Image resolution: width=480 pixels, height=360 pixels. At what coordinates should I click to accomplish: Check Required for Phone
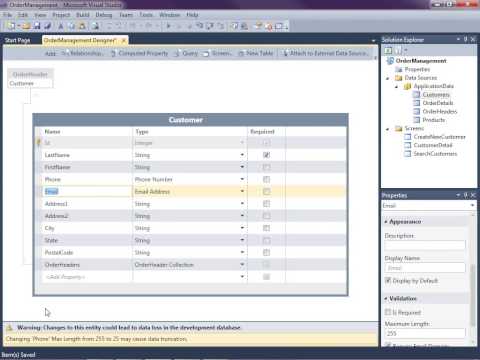click(266, 179)
